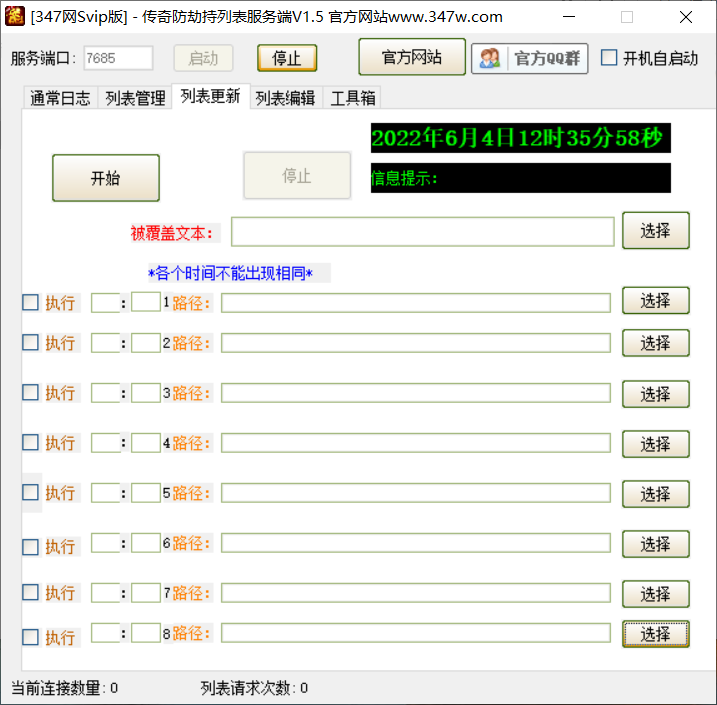Focus the path 1 text field
717x705 pixels.
coord(416,303)
